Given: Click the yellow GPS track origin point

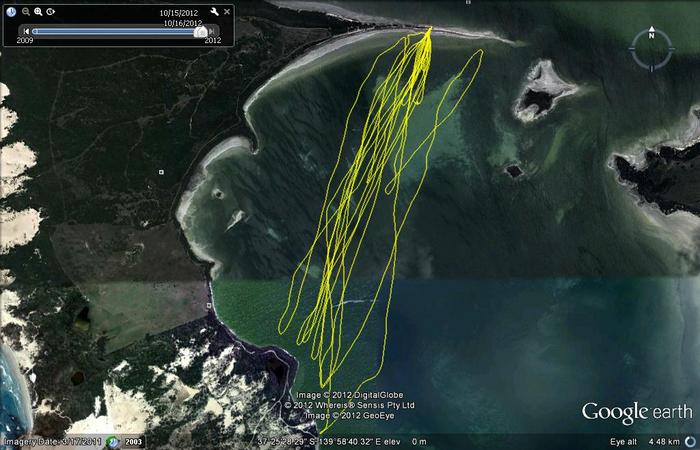Looking at the screenshot, I should (x=430, y=29).
